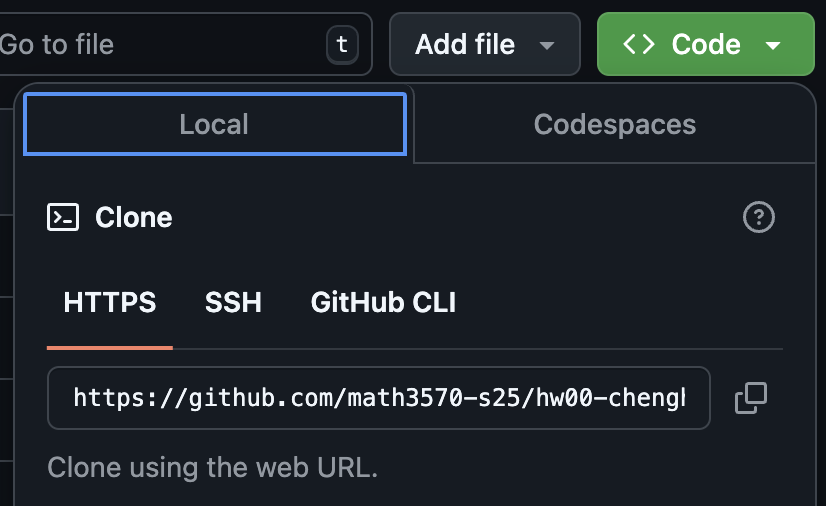Click the 't' keyboard shortcut badge
826x506 pixels.
[342, 44]
